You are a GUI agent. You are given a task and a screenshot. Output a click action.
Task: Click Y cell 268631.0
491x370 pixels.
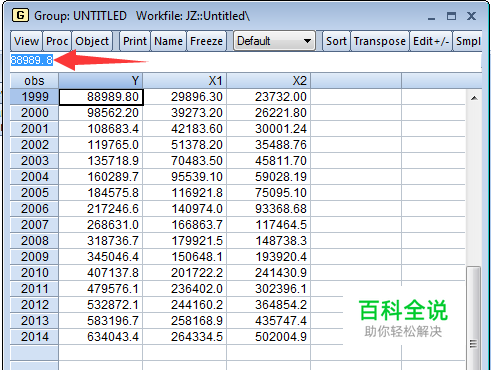tap(101, 225)
